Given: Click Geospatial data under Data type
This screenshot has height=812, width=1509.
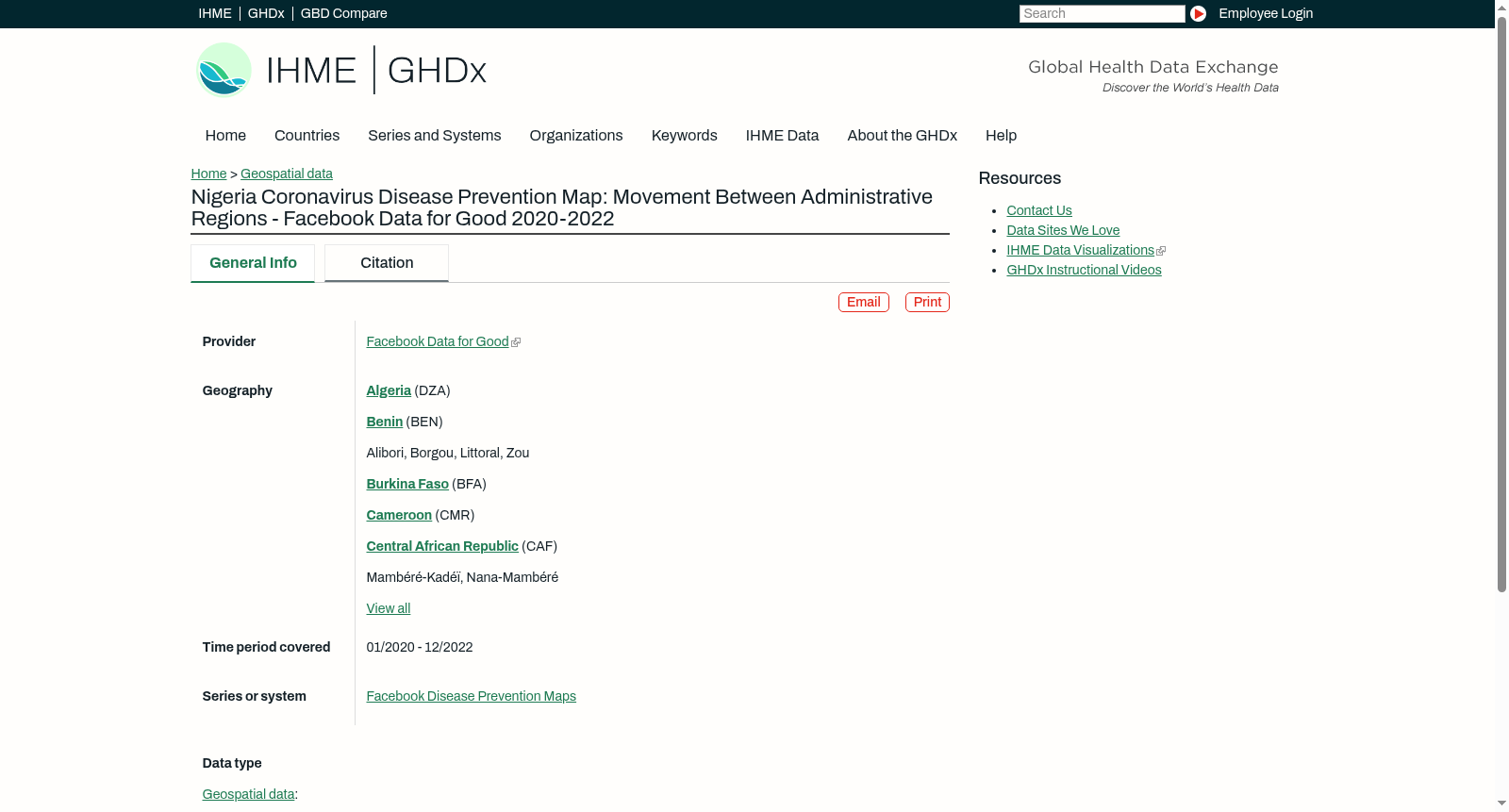Looking at the screenshot, I should click(248, 794).
